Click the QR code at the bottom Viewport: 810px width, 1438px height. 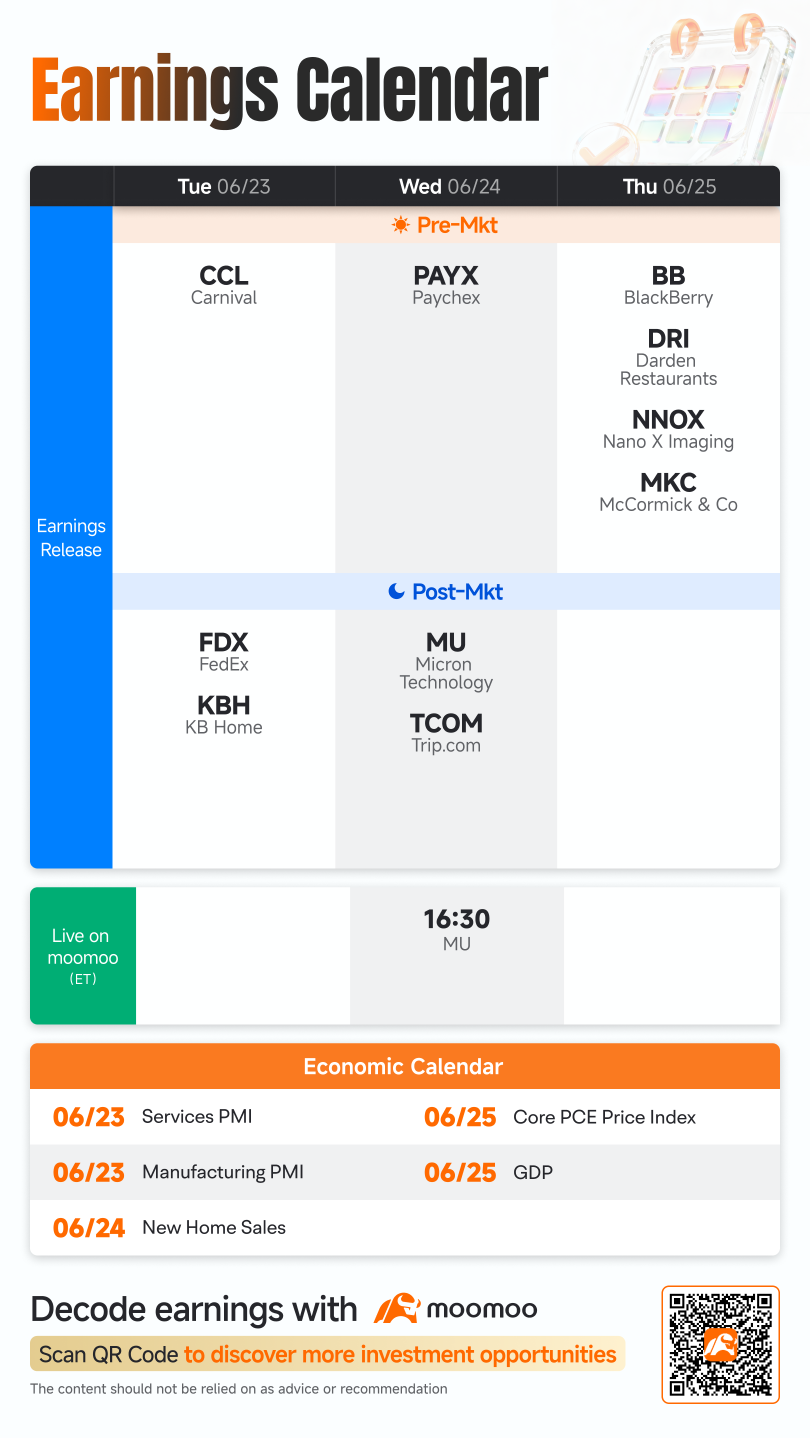(x=720, y=1344)
